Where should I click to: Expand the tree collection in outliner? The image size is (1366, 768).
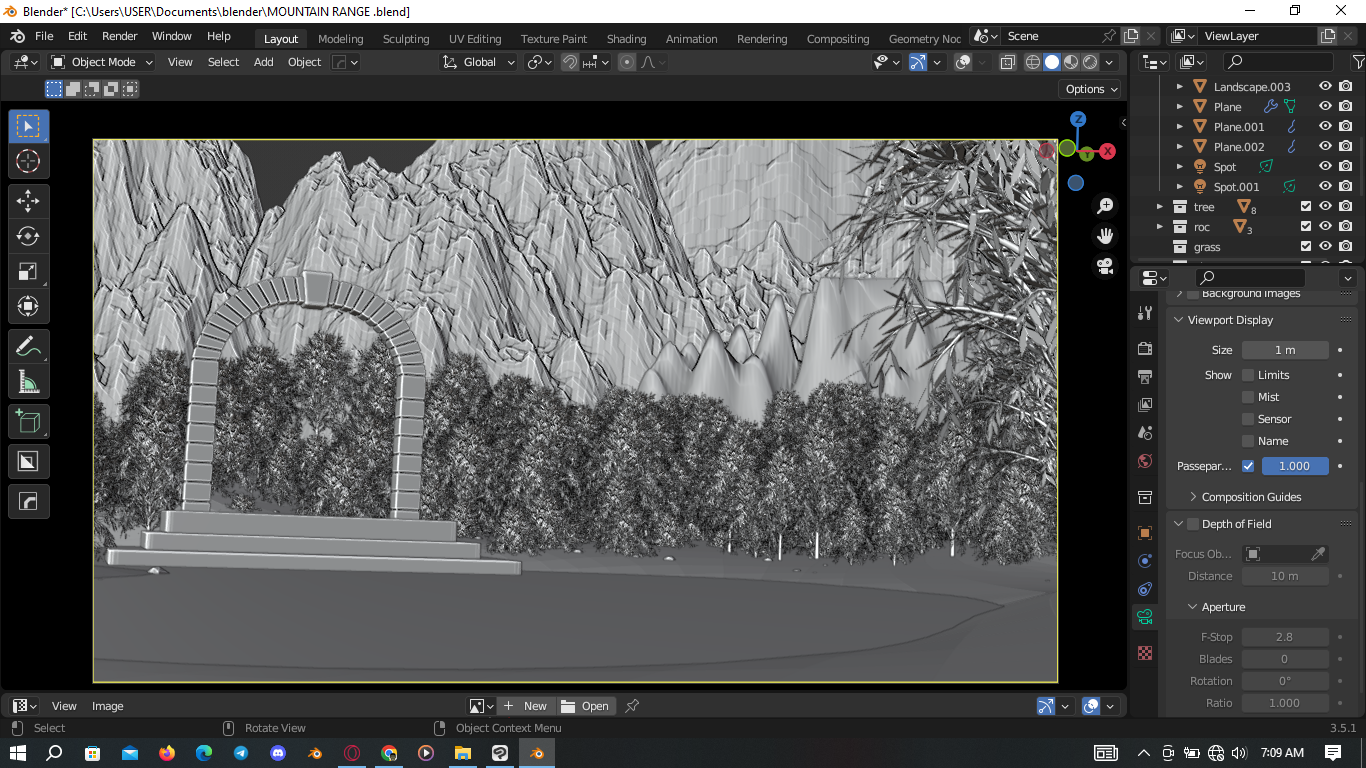(1160, 207)
